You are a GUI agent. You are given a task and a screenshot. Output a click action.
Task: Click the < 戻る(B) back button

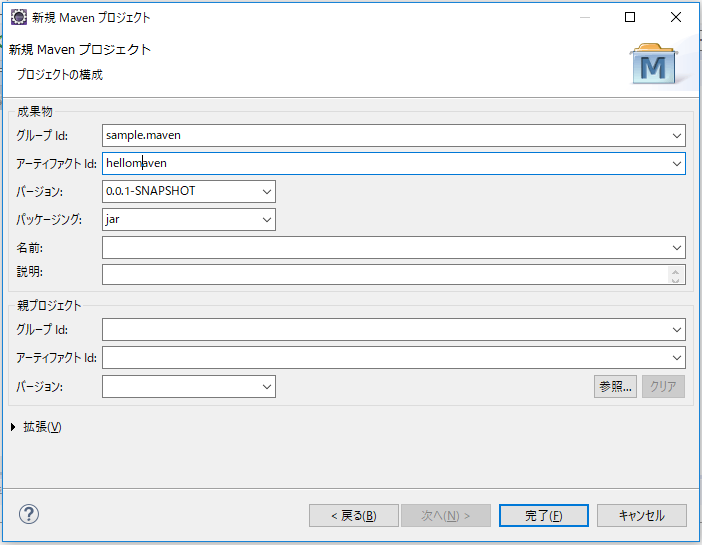coord(354,515)
